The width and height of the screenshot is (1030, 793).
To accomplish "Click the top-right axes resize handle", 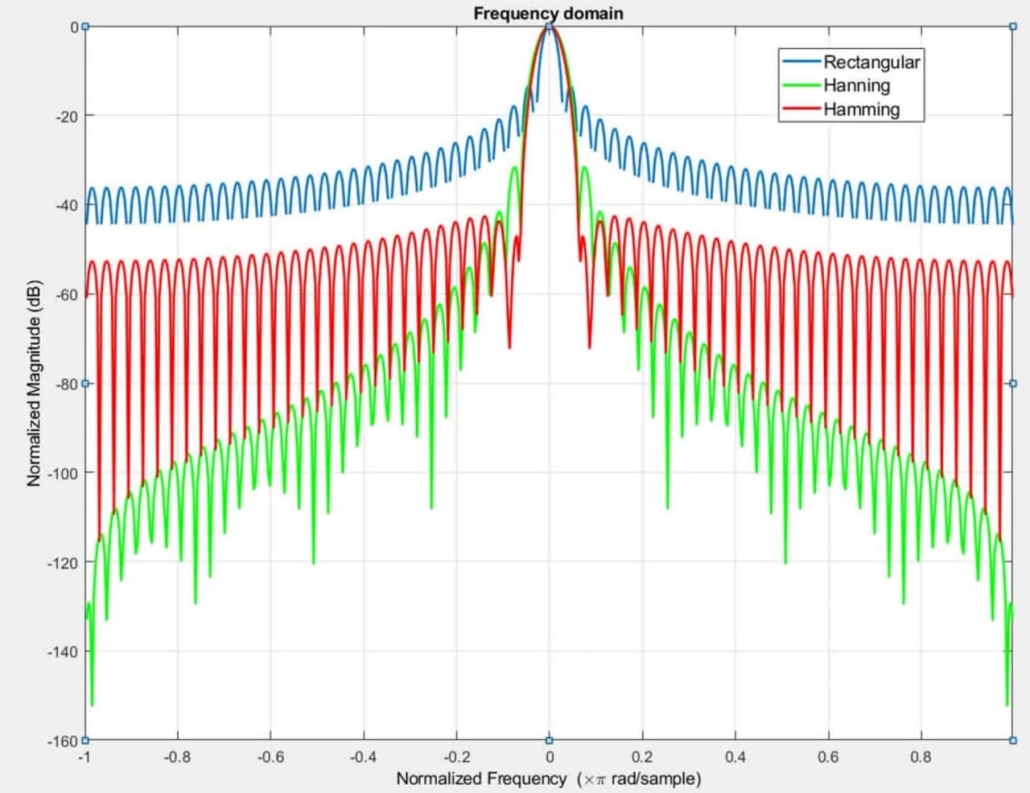I will tap(1013, 26).
